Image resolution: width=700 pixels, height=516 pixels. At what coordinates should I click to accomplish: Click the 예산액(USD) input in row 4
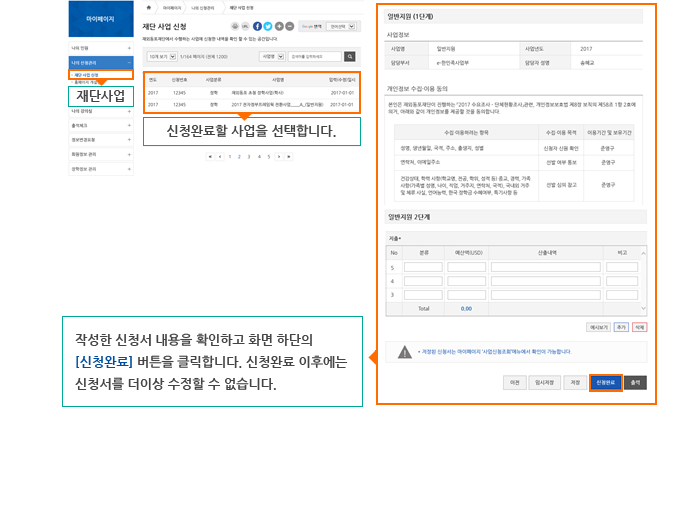pos(467,281)
